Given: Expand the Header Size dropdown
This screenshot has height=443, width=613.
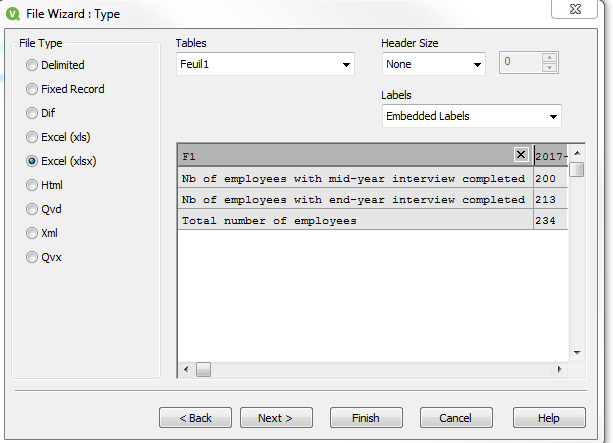Looking at the screenshot, I should pyautogui.click(x=434, y=65).
